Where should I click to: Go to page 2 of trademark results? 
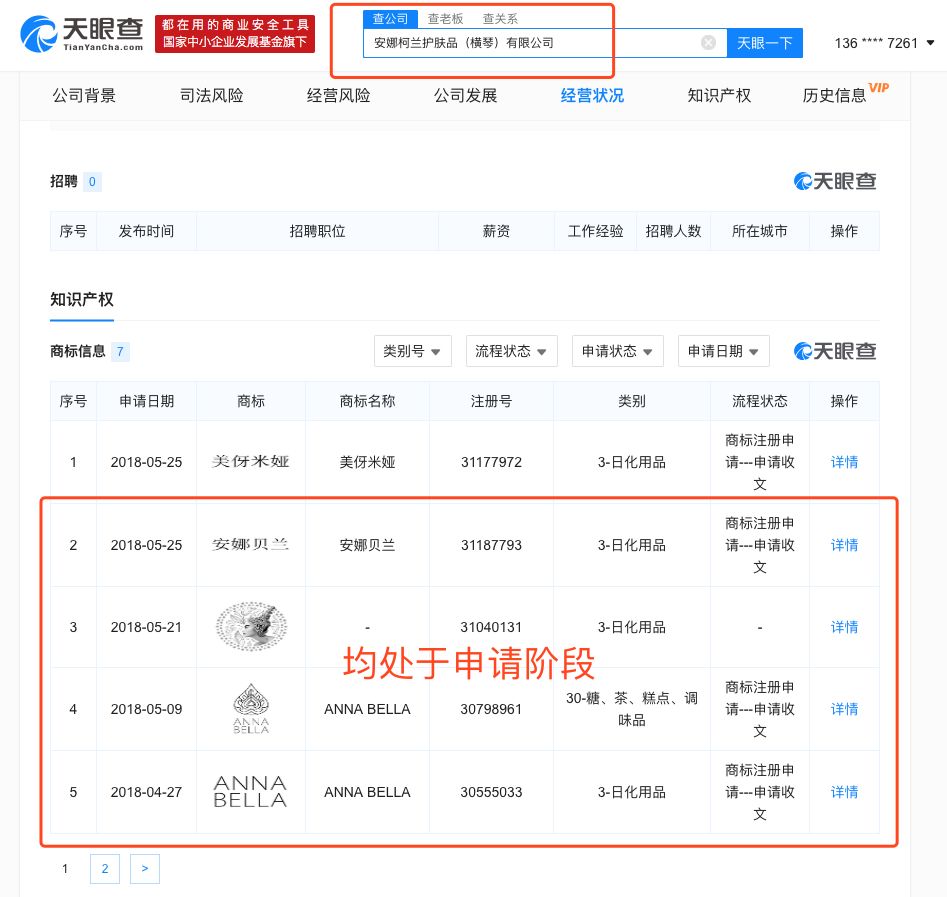click(104, 868)
